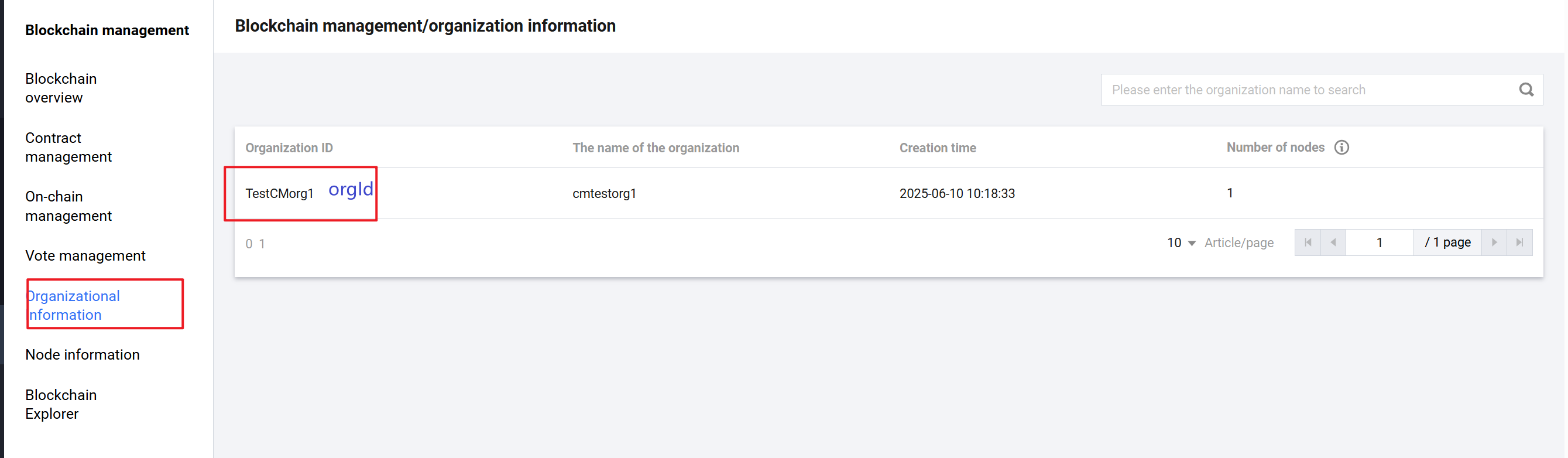Open Blockchain Explorer from sidebar

pos(61,404)
